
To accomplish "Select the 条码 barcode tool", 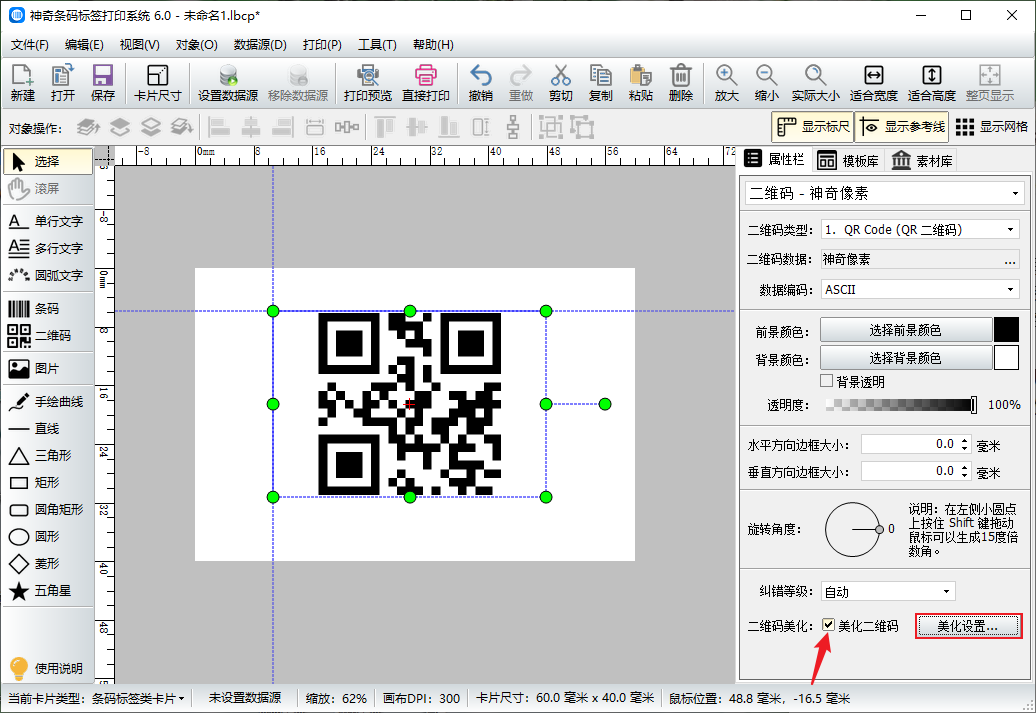I will (x=47, y=309).
